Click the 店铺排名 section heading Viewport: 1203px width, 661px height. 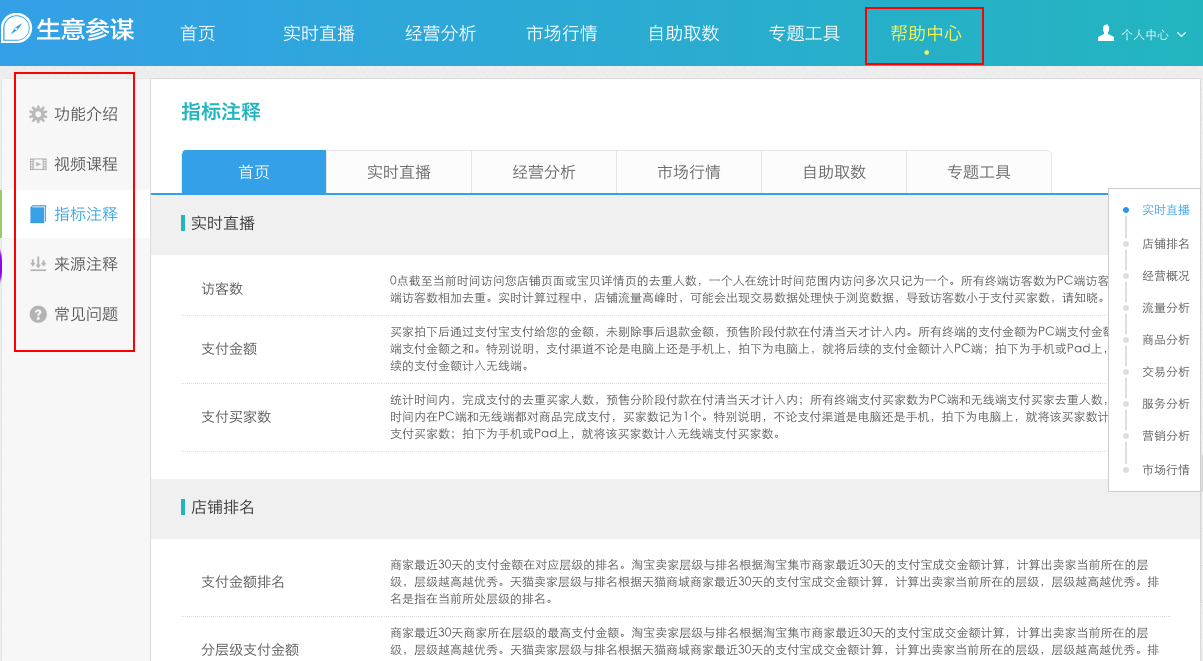tap(223, 507)
